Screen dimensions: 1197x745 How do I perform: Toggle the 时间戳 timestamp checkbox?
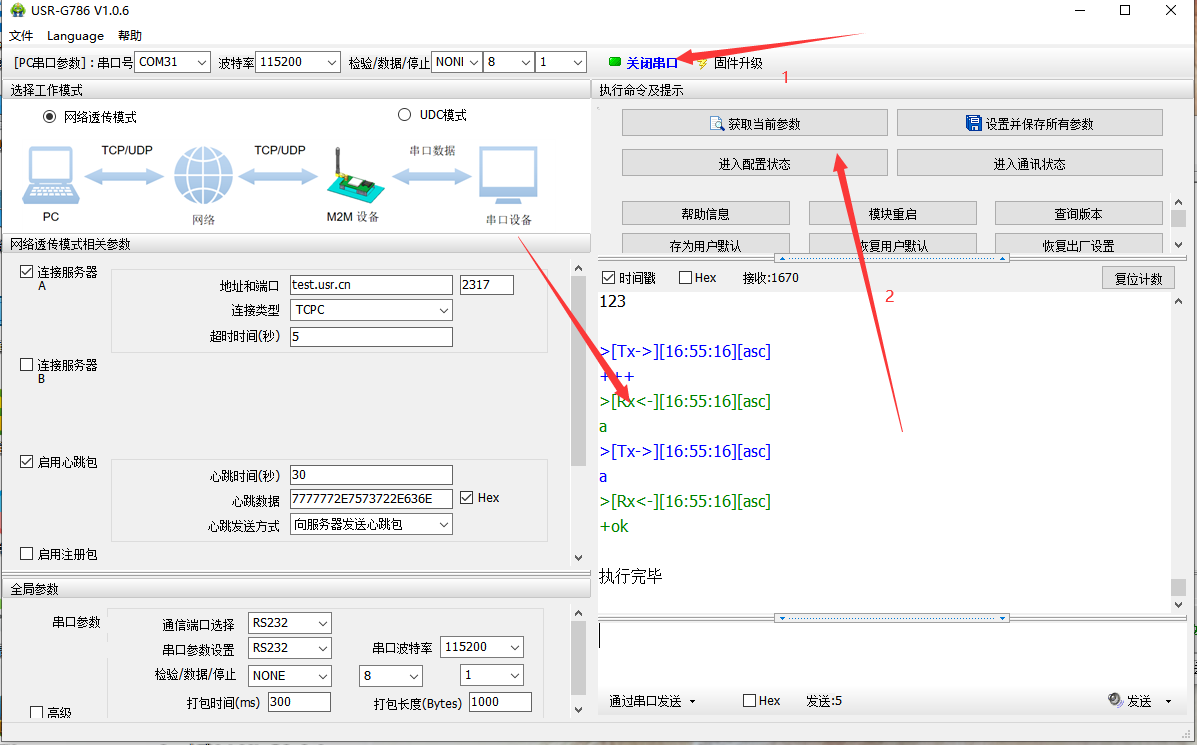point(608,278)
